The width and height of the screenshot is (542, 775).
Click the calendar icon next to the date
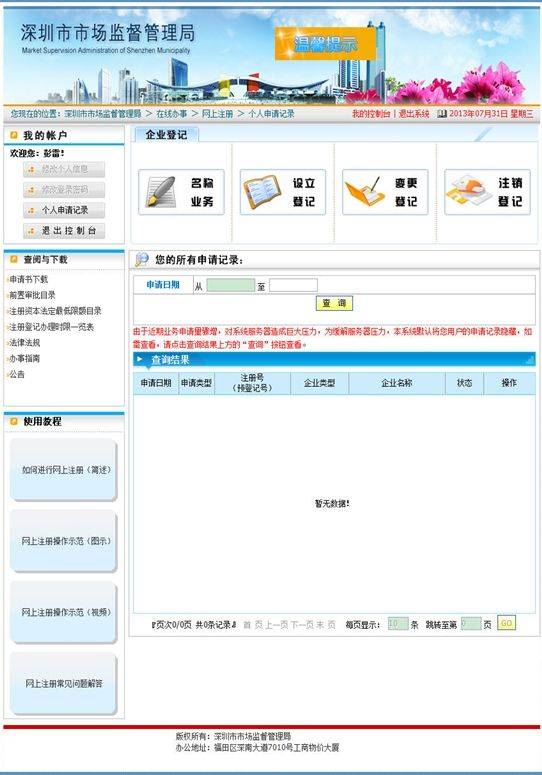coord(442,114)
